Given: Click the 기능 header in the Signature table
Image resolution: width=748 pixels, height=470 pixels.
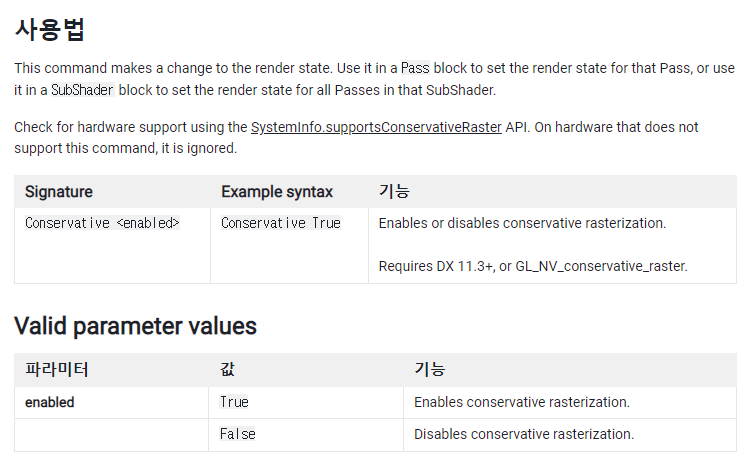Looking at the screenshot, I should point(394,191).
